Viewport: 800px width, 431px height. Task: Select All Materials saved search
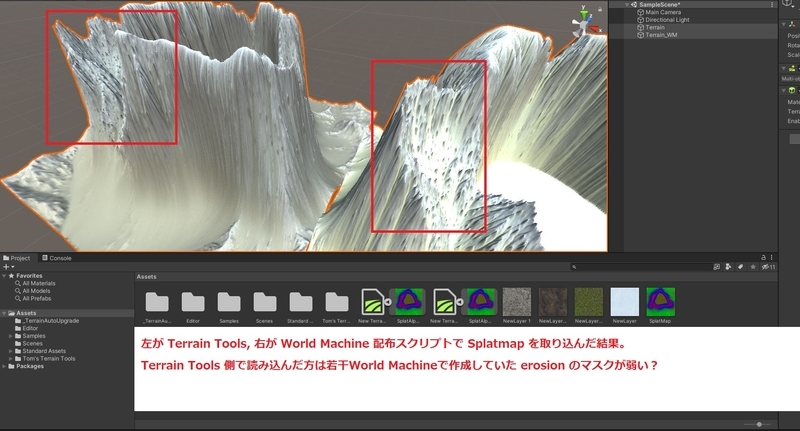point(39,284)
